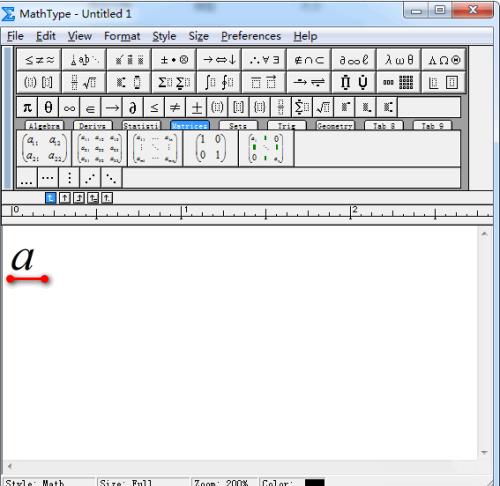Click the vertical scrollbar down arrow

click(x=484, y=453)
